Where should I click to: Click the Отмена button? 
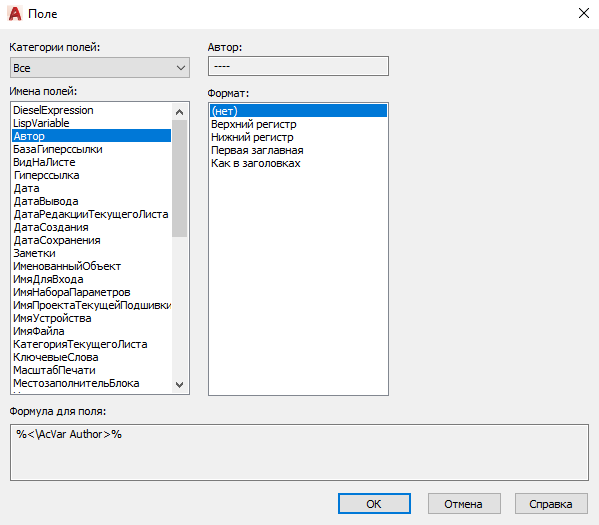(464, 504)
